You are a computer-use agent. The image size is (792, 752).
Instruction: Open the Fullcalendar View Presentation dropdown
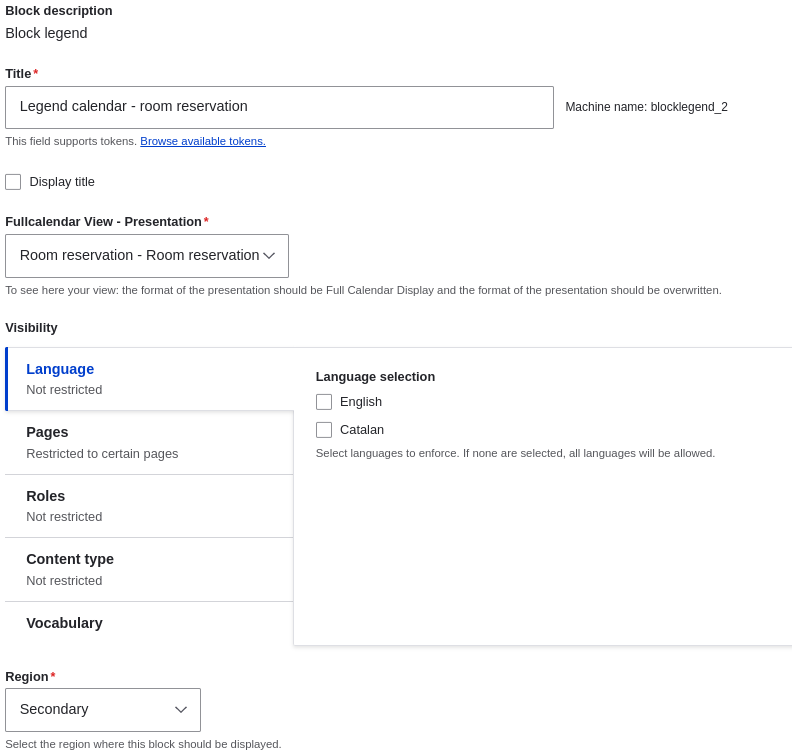coord(147,256)
